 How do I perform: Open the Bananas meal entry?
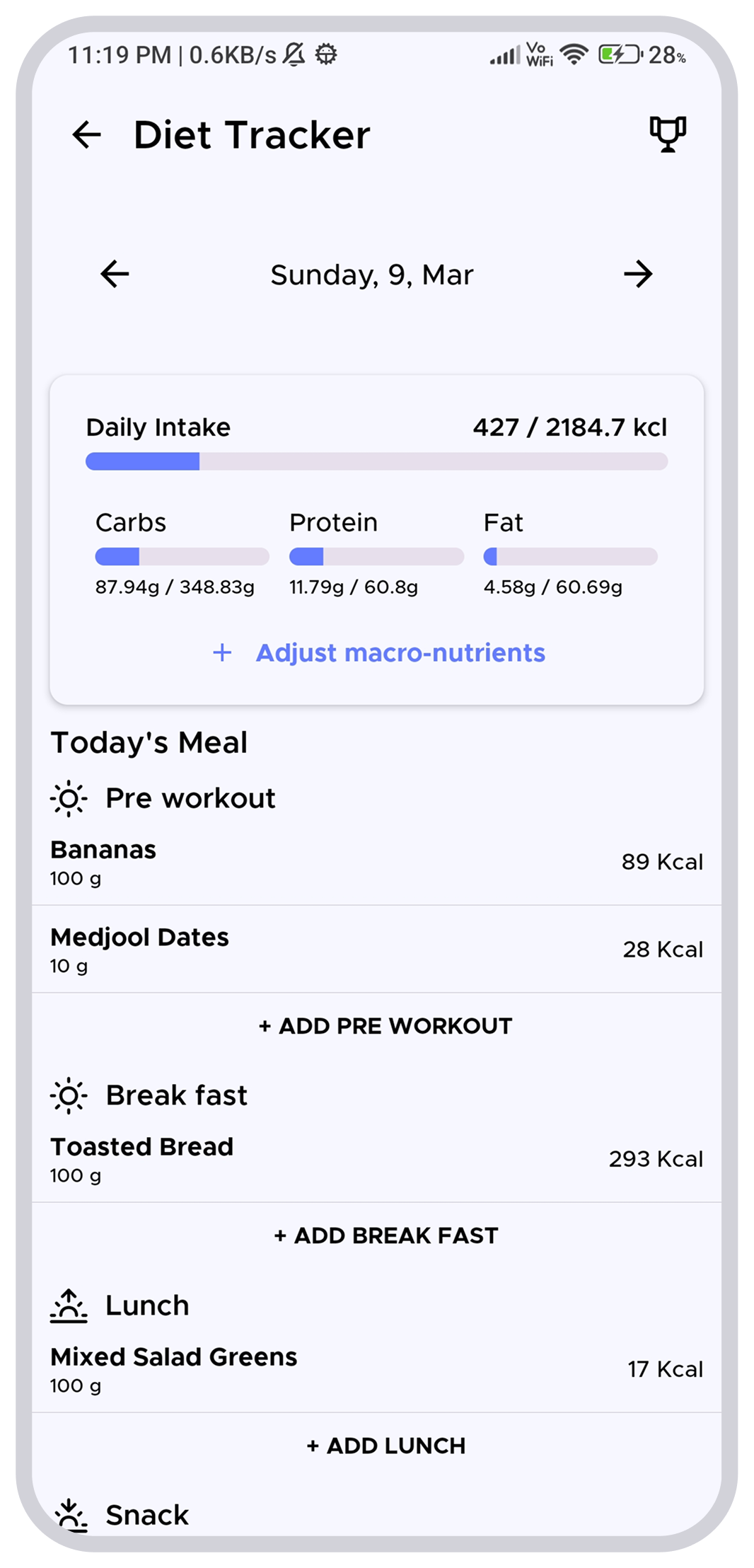pyautogui.click(x=376, y=862)
